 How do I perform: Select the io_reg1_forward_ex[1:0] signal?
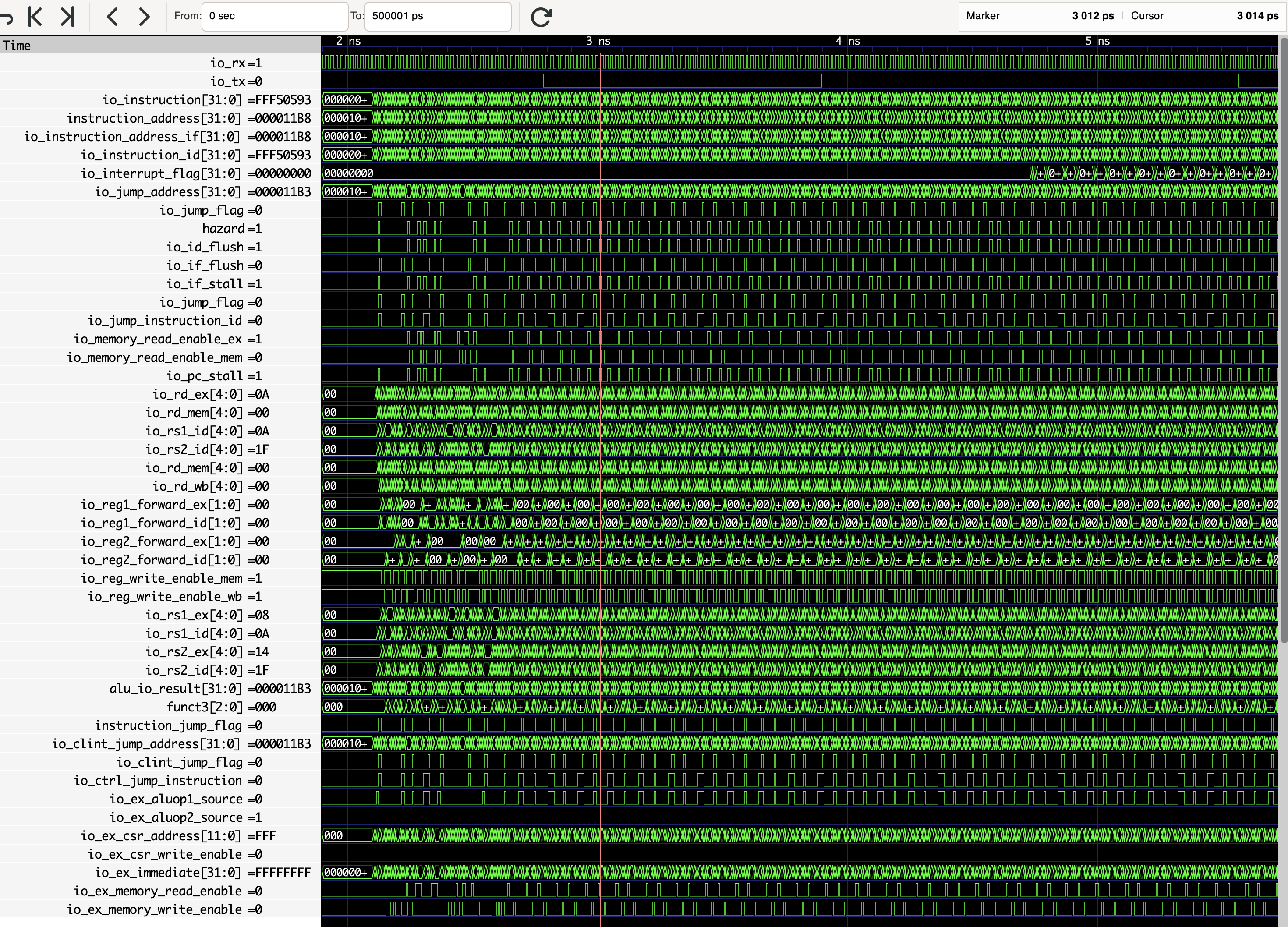point(160,505)
